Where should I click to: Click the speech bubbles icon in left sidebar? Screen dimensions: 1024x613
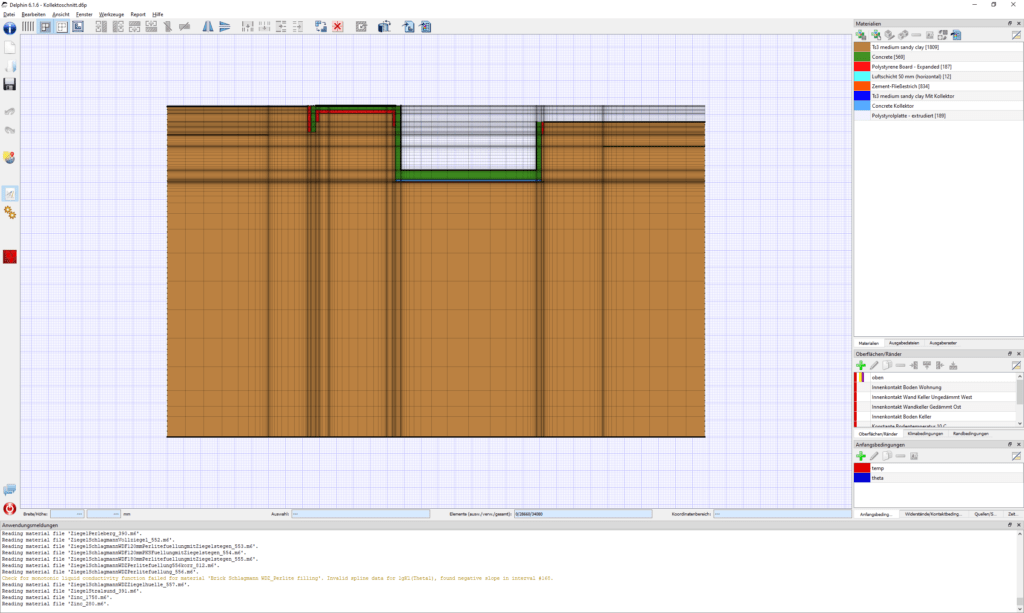pyautogui.click(x=10, y=490)
